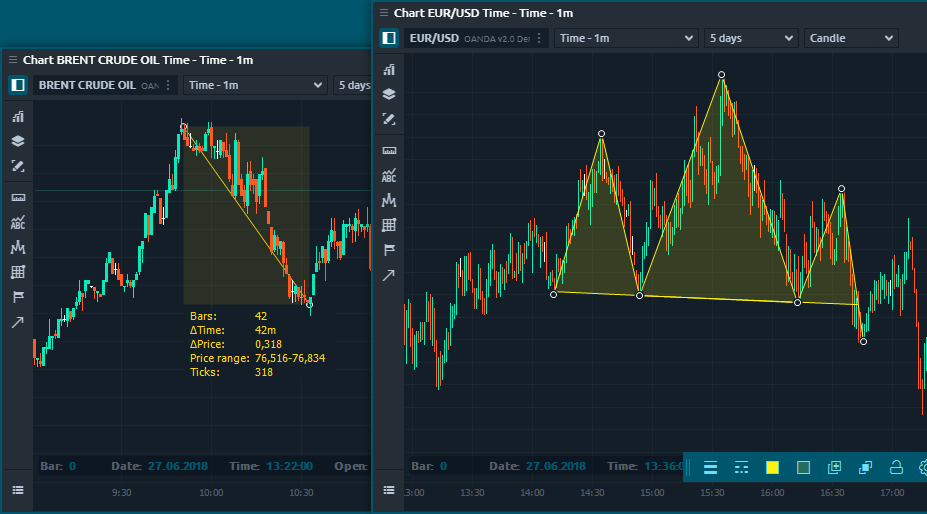Toggle the left toolbar panel in Brent chart
This screenshot has width=927, height=514.
coord(17,85)
